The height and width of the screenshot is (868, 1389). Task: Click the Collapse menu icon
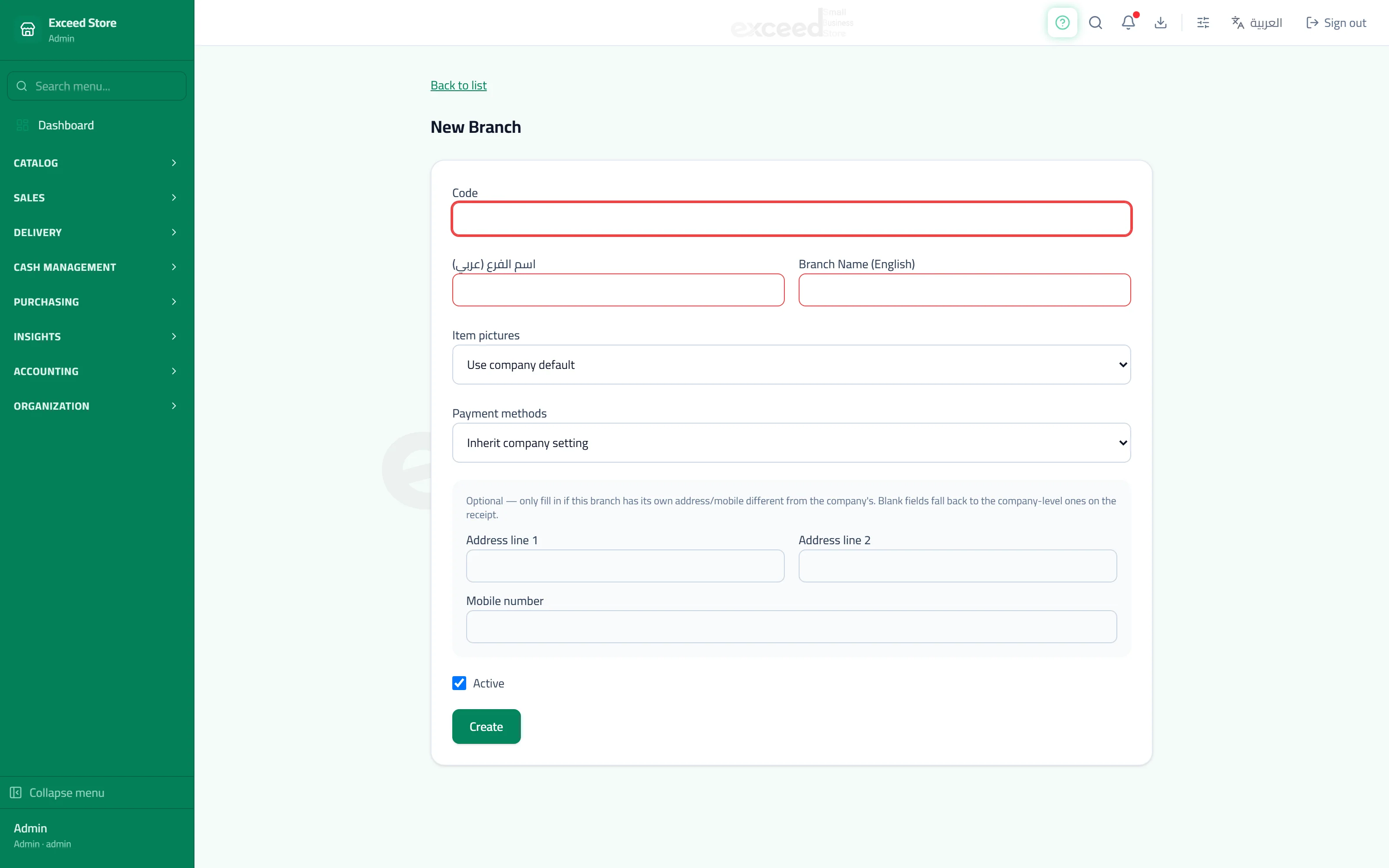[x=16, y=793]
